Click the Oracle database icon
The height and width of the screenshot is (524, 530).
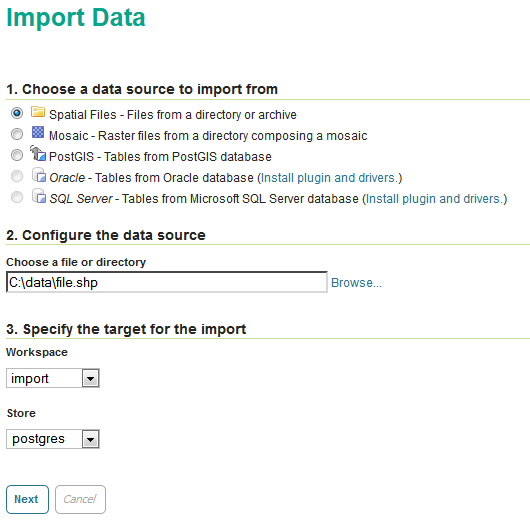[x=39, y=175]
